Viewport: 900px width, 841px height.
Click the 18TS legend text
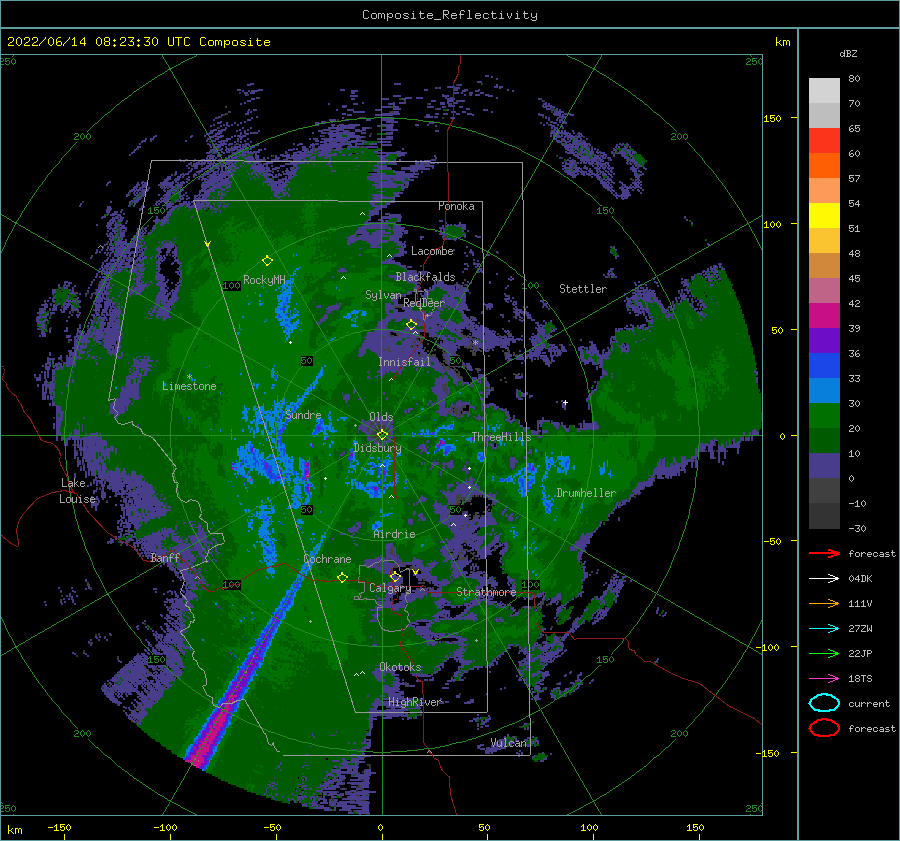pos(860,679)
